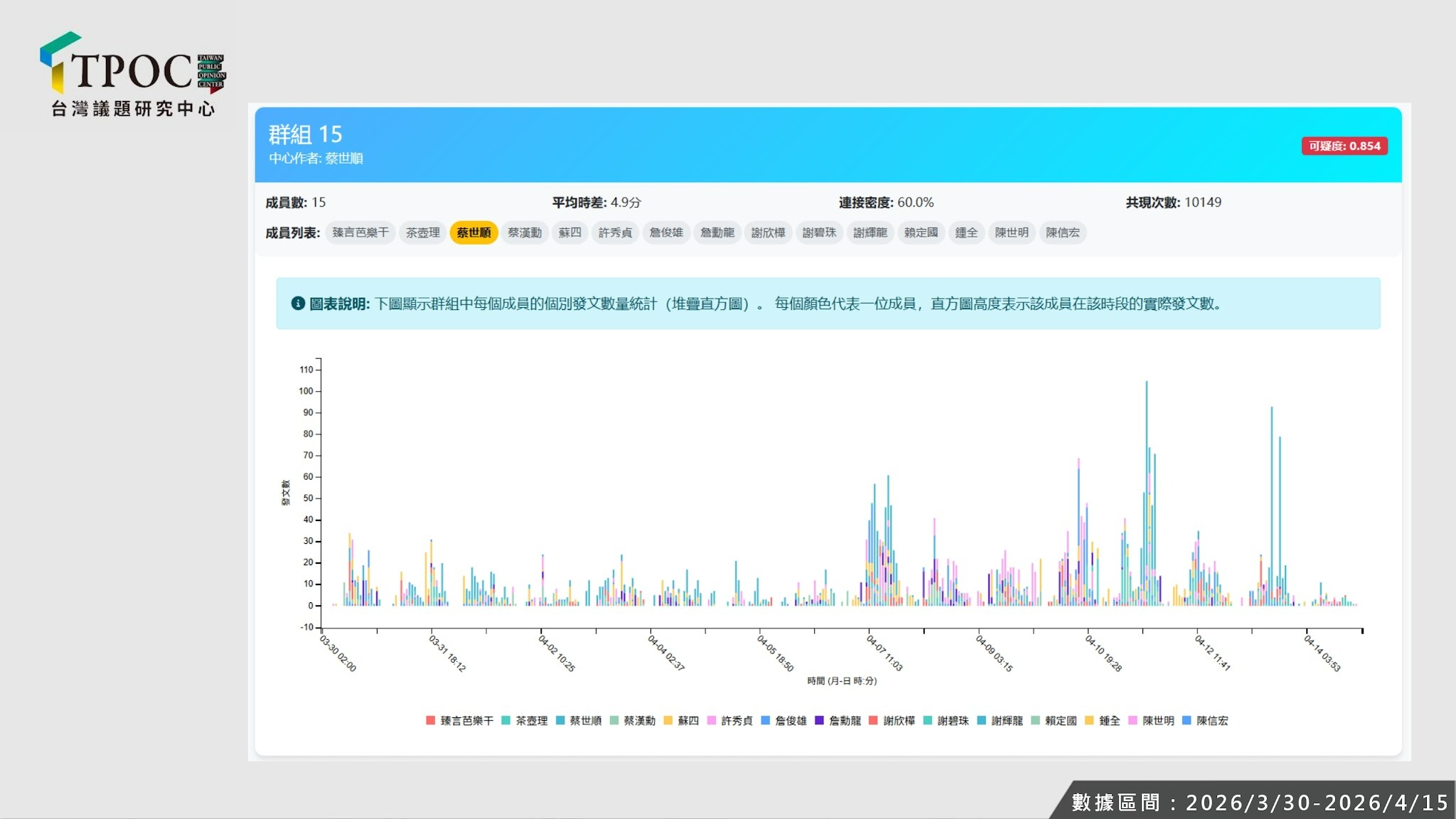Select the 臻言芭樂干 member chip
Viewport: 1456px width, 819px height.
point(360,232)
